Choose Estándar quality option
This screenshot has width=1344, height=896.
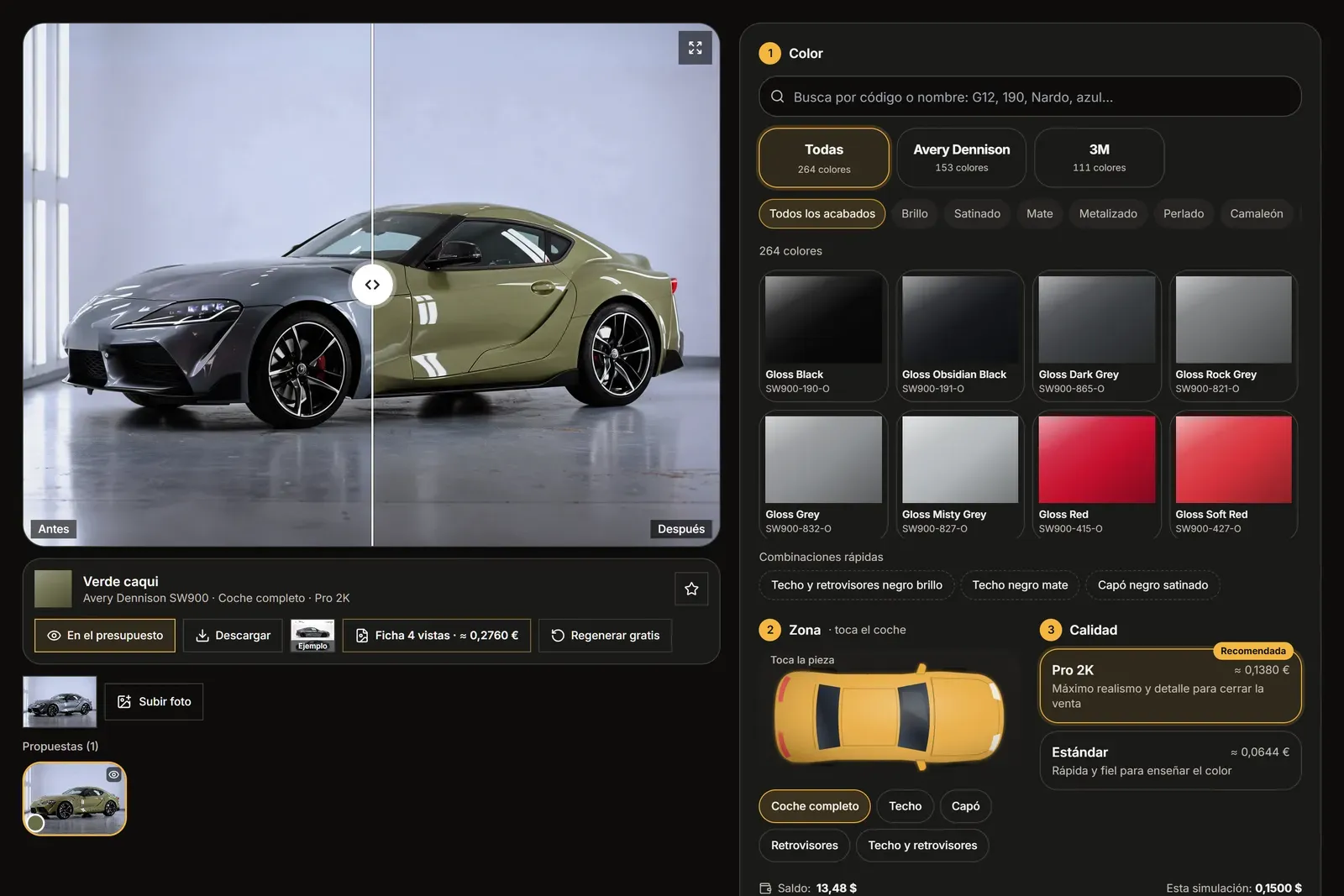[1170, 761]
